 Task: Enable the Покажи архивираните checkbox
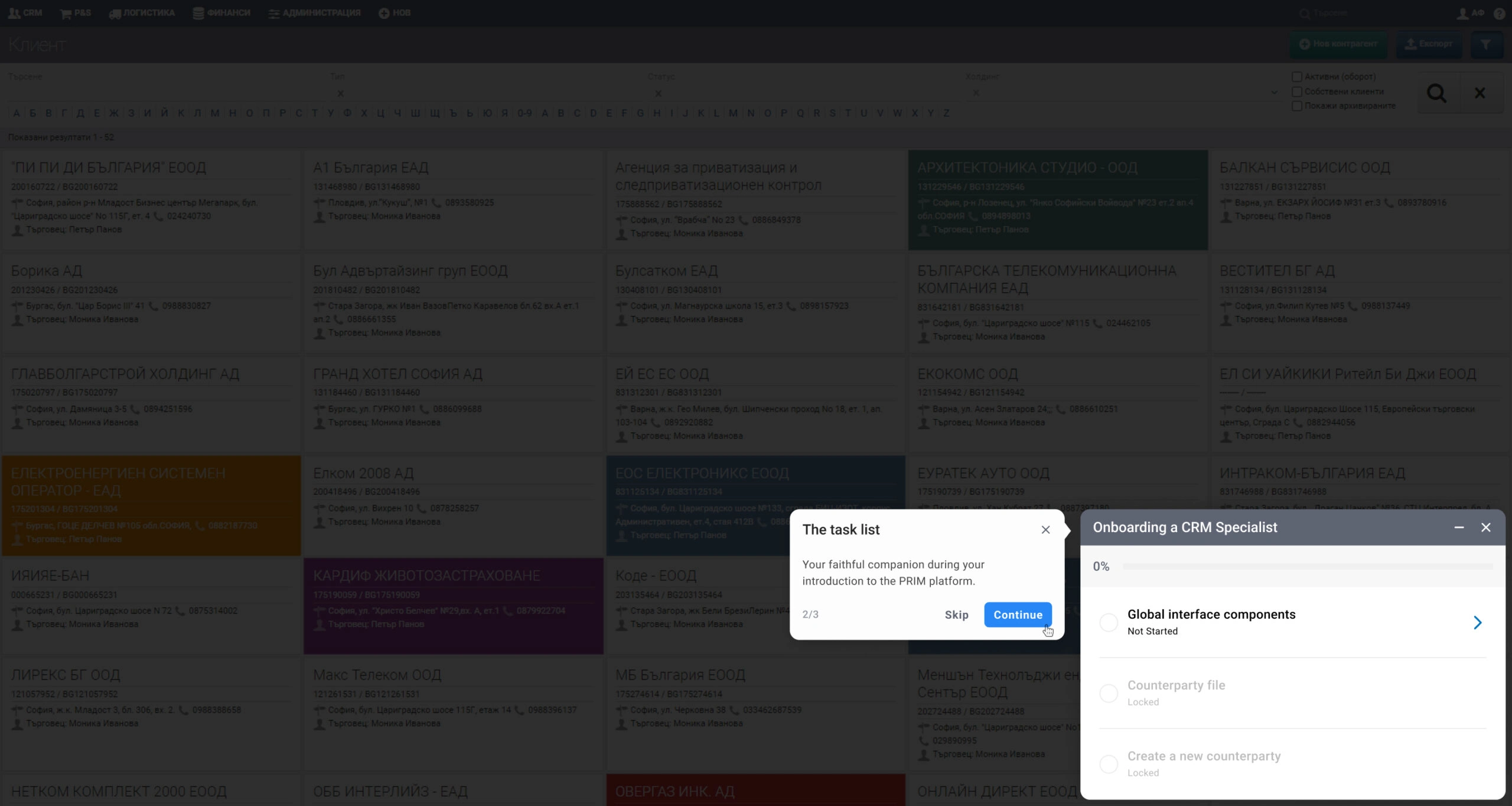(x=1297, y=106)
